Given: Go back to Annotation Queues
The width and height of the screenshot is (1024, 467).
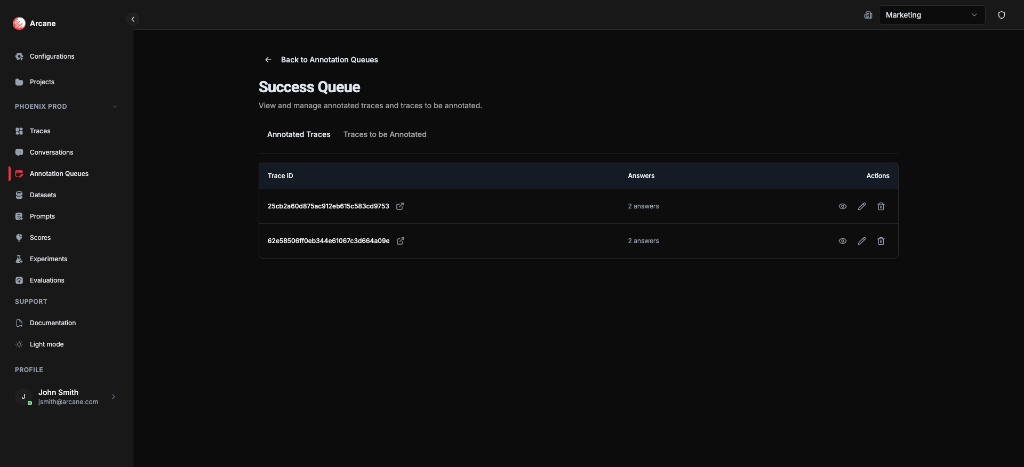Looking at the screenshot, I should click(x=321, y=60).
